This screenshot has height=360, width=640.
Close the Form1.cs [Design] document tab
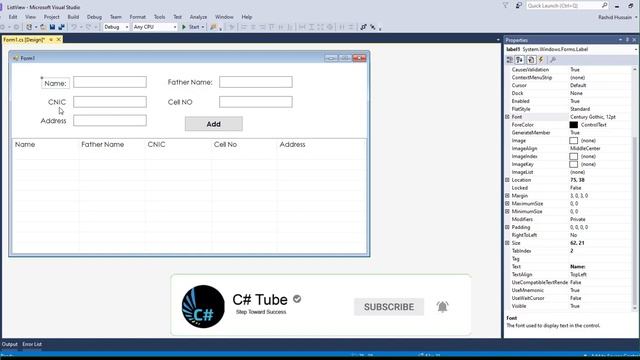(x=58, y=40)
